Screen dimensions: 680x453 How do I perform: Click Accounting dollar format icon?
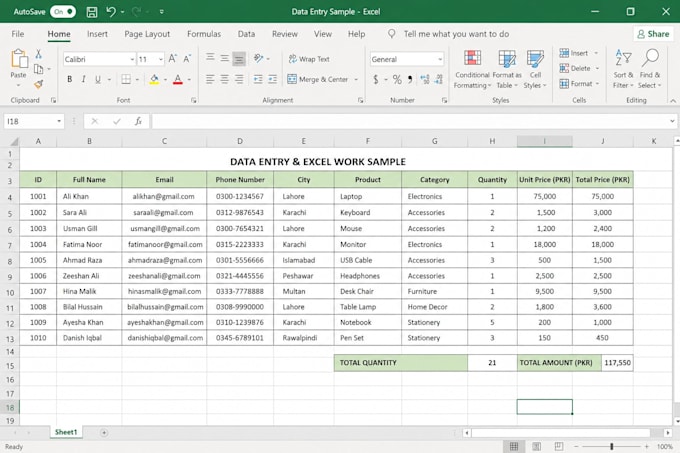coord(376,79)
